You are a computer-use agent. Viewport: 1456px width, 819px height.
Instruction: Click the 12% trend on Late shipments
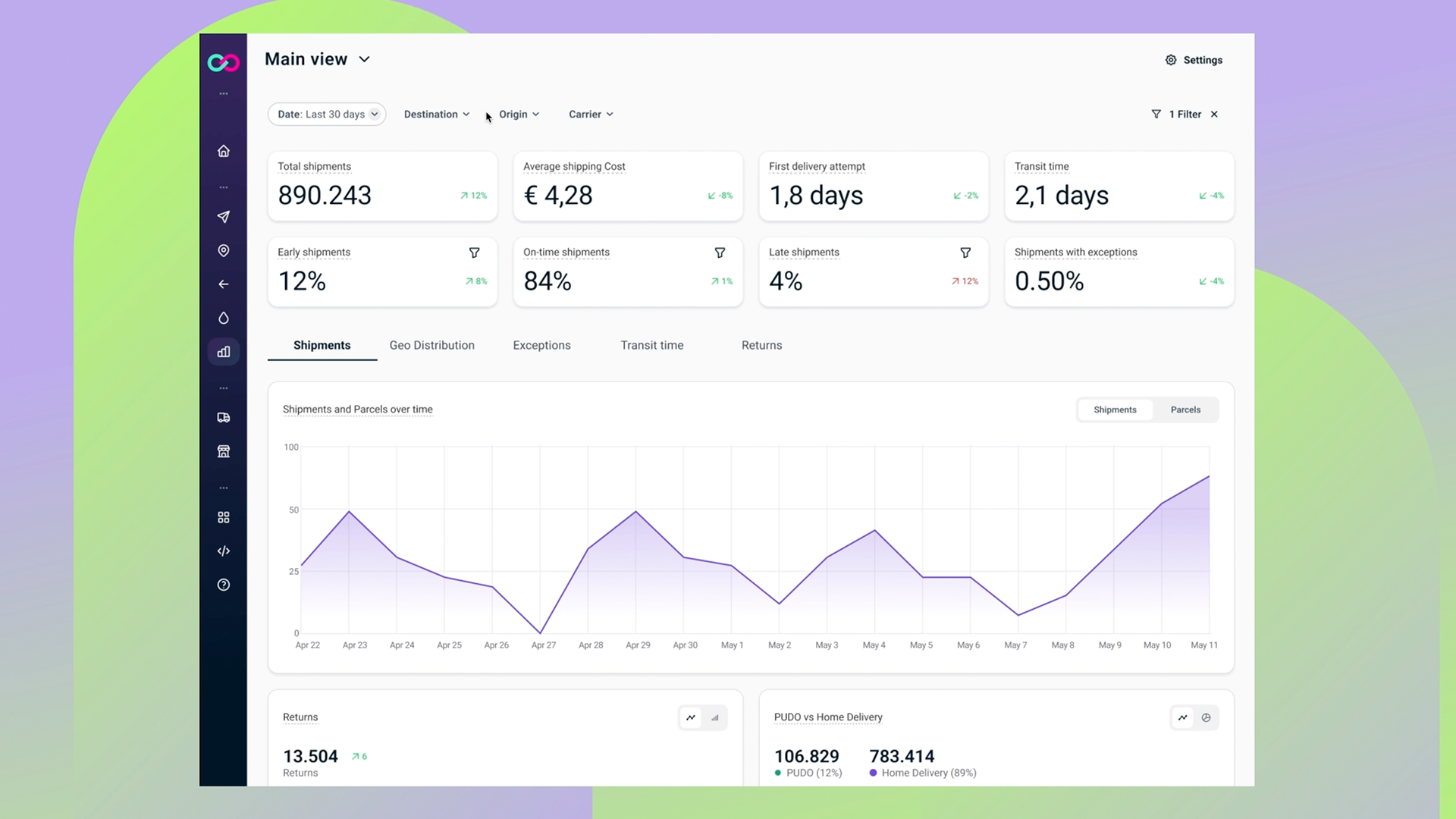965,281
